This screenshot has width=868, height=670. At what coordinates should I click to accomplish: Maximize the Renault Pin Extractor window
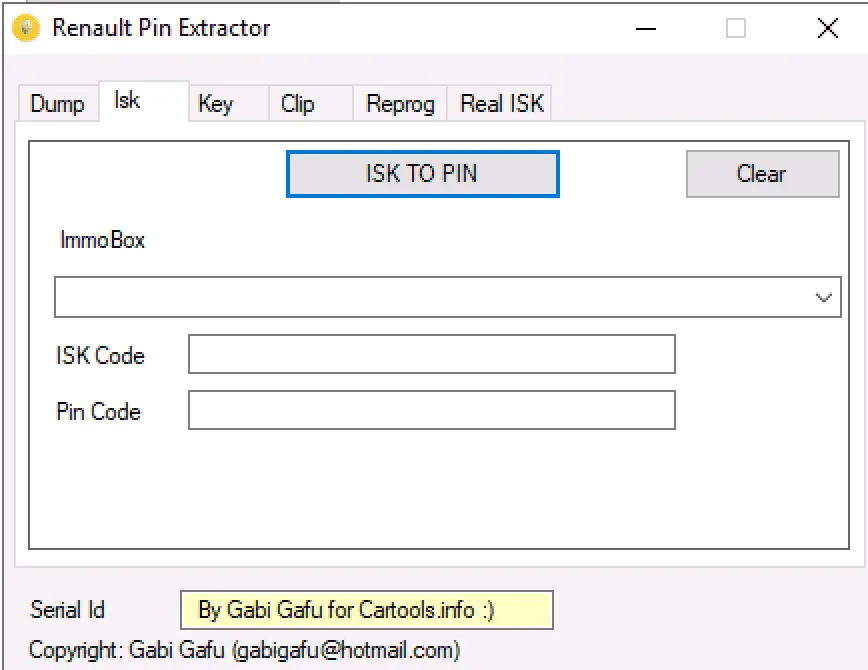coord(736,28)
